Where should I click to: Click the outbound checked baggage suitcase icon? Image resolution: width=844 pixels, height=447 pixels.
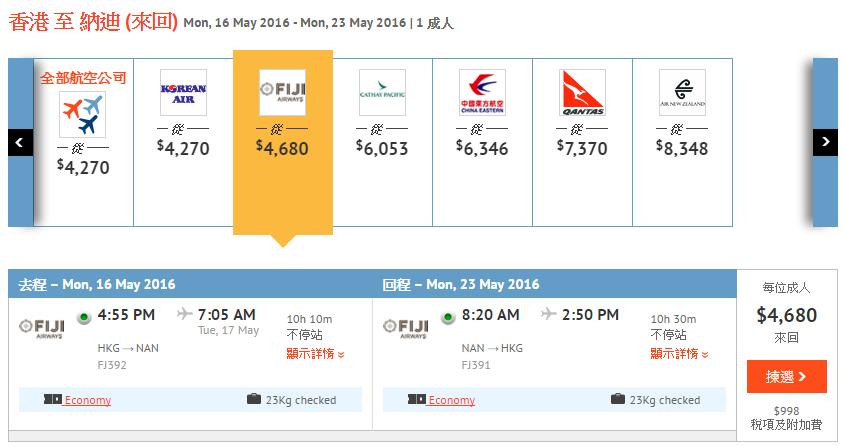(x=254, y=400)
